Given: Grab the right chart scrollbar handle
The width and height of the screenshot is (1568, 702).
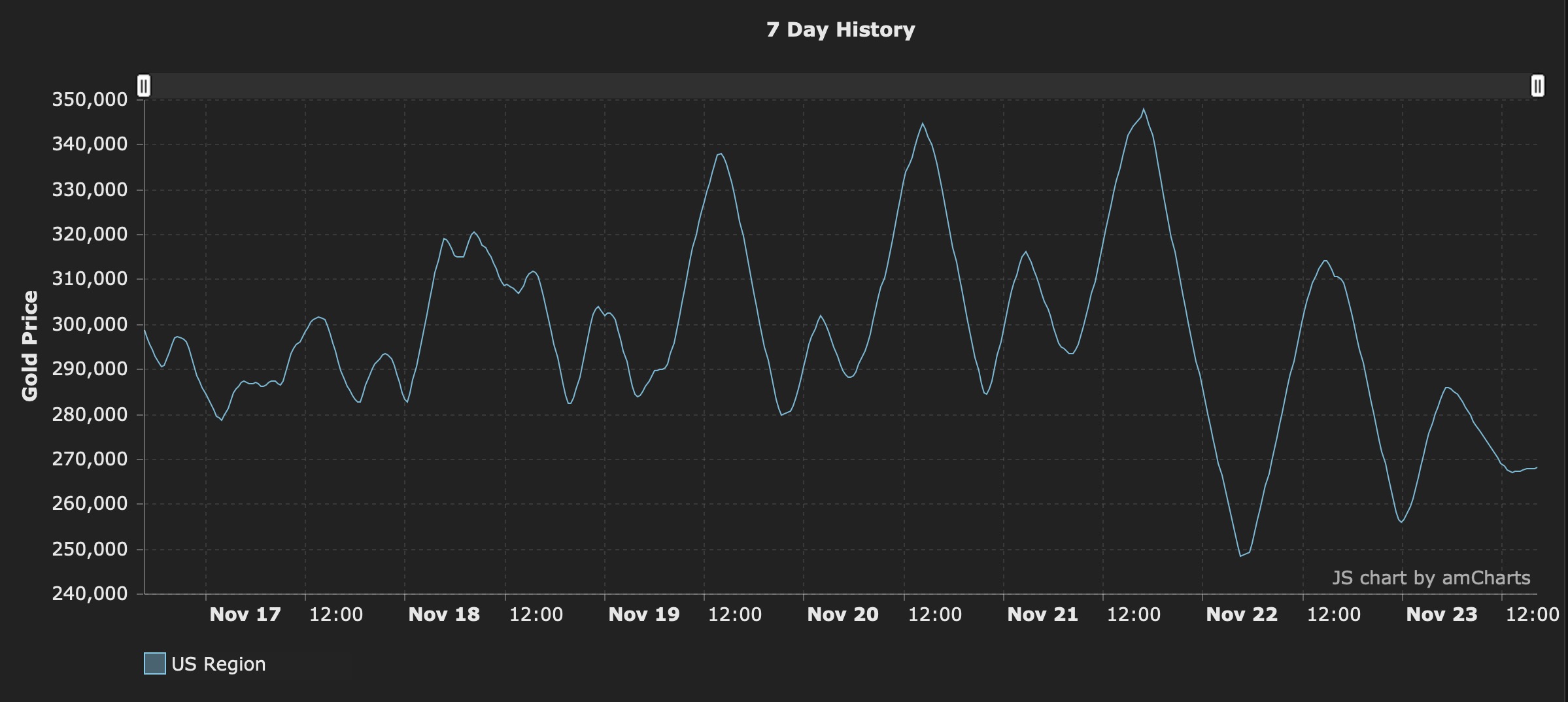Looking at the screenshot, I should [x=1537, y=86].
